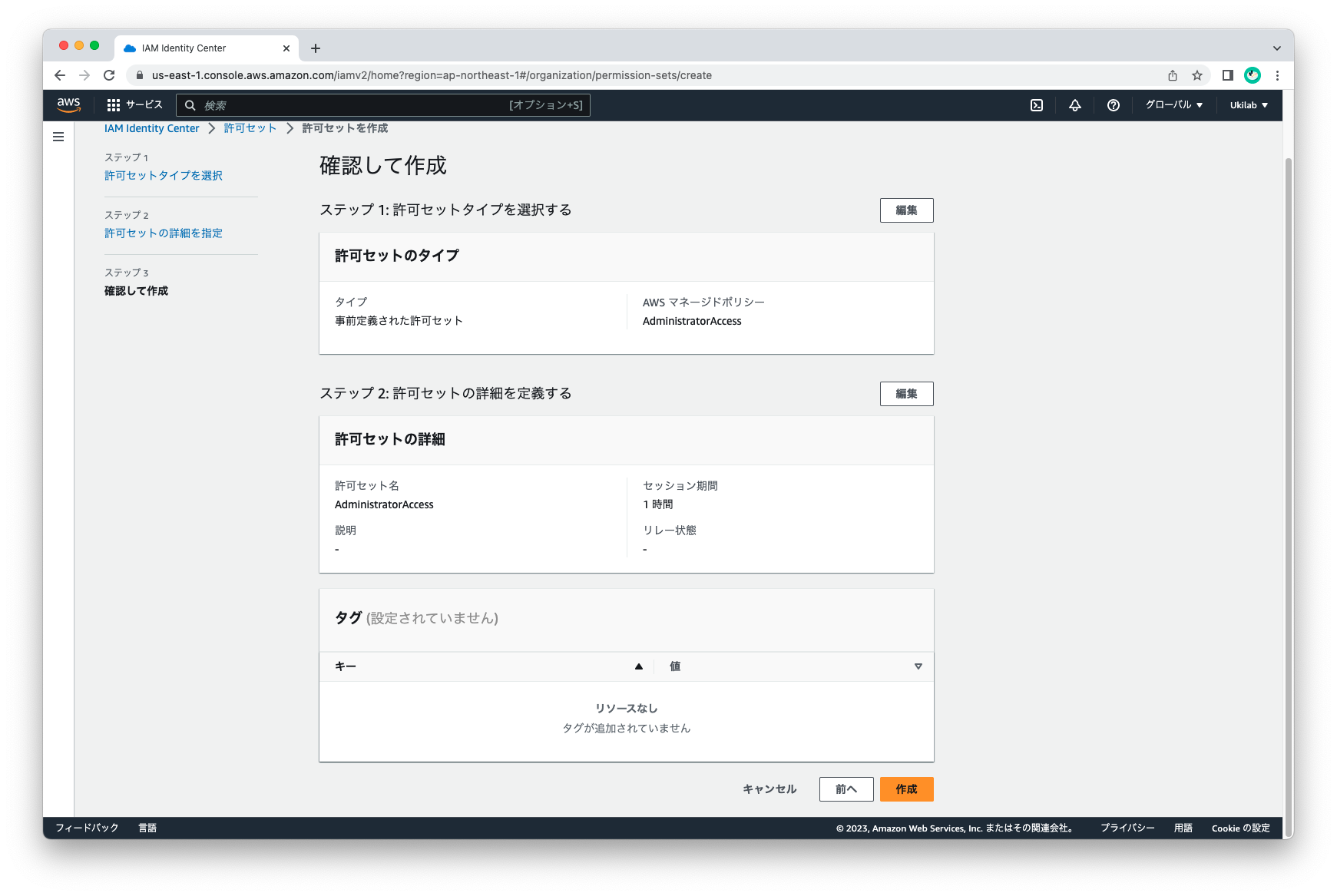
Task: Open the Ukilab account dropdown
Action: coord(1249,105)
